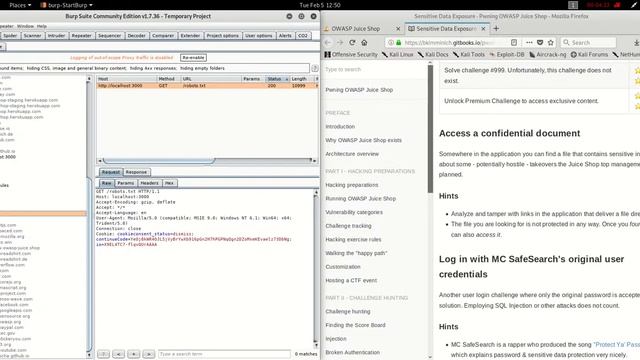Open site map filter help question icon
Screen dimensions: 640x360
[315, 68]
